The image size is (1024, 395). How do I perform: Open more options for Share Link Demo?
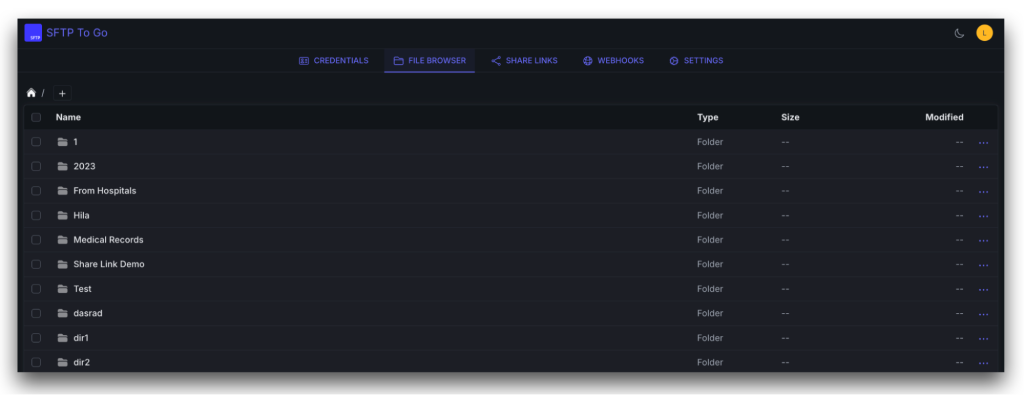tap(984, 265)
